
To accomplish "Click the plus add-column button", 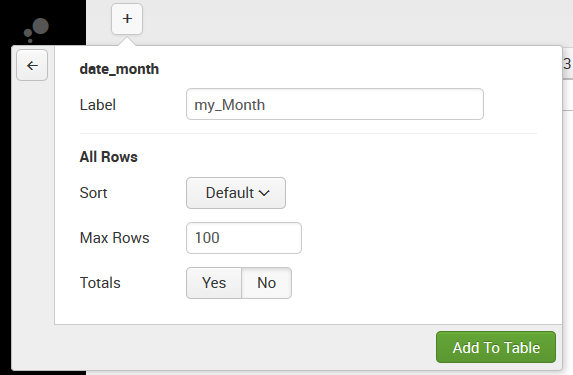I will click(127, 19).
